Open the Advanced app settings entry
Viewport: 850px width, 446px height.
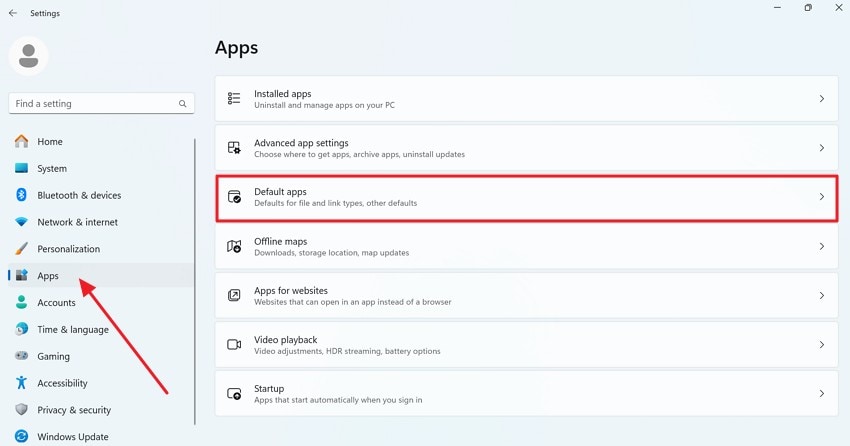pos(526,148)
